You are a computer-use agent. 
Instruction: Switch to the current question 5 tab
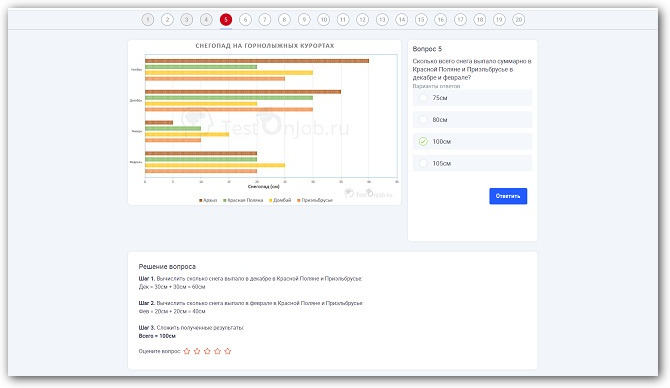[x=226, y=20]
